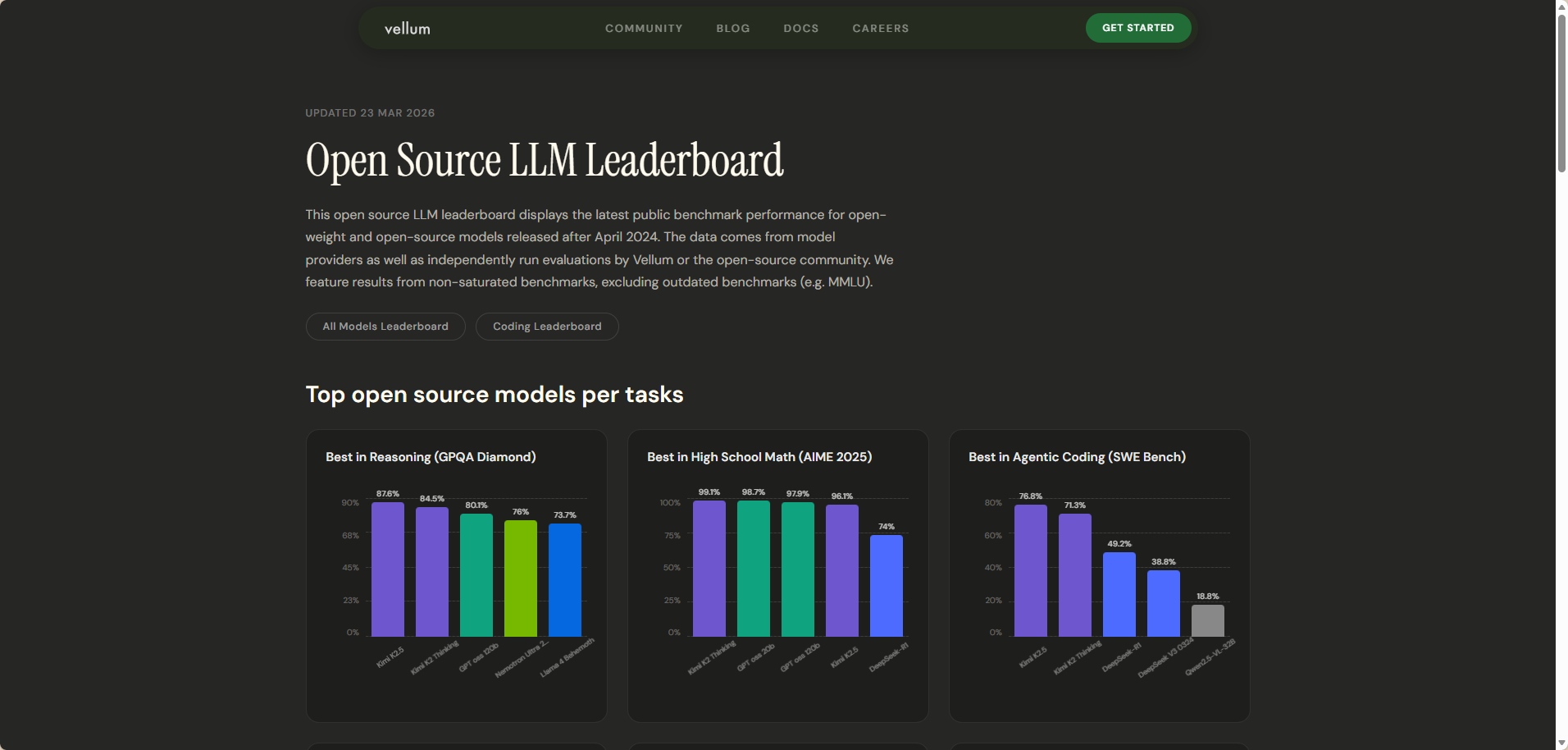Select the 18.8% gray Qwen2.5-VL-32B bar
This screenshot has width=1568, height=750.
click(x=1208, y=621)
